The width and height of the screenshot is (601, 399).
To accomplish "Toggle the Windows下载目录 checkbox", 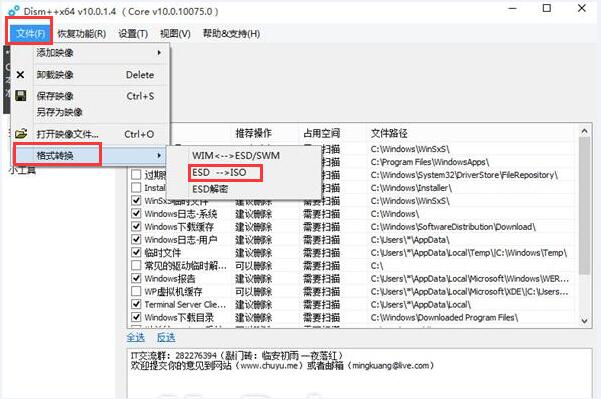I will [x=136, y=317].
